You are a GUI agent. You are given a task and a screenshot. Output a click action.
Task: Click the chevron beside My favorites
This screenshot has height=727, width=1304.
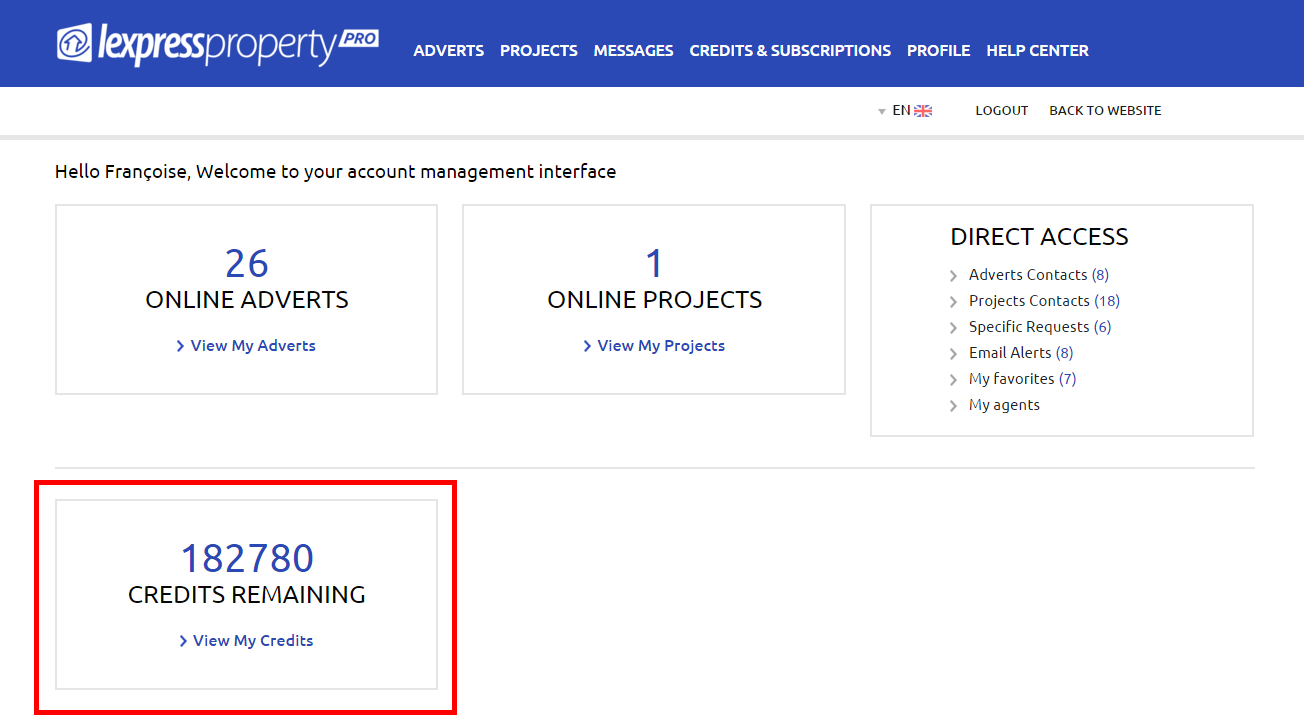point(954,380)
